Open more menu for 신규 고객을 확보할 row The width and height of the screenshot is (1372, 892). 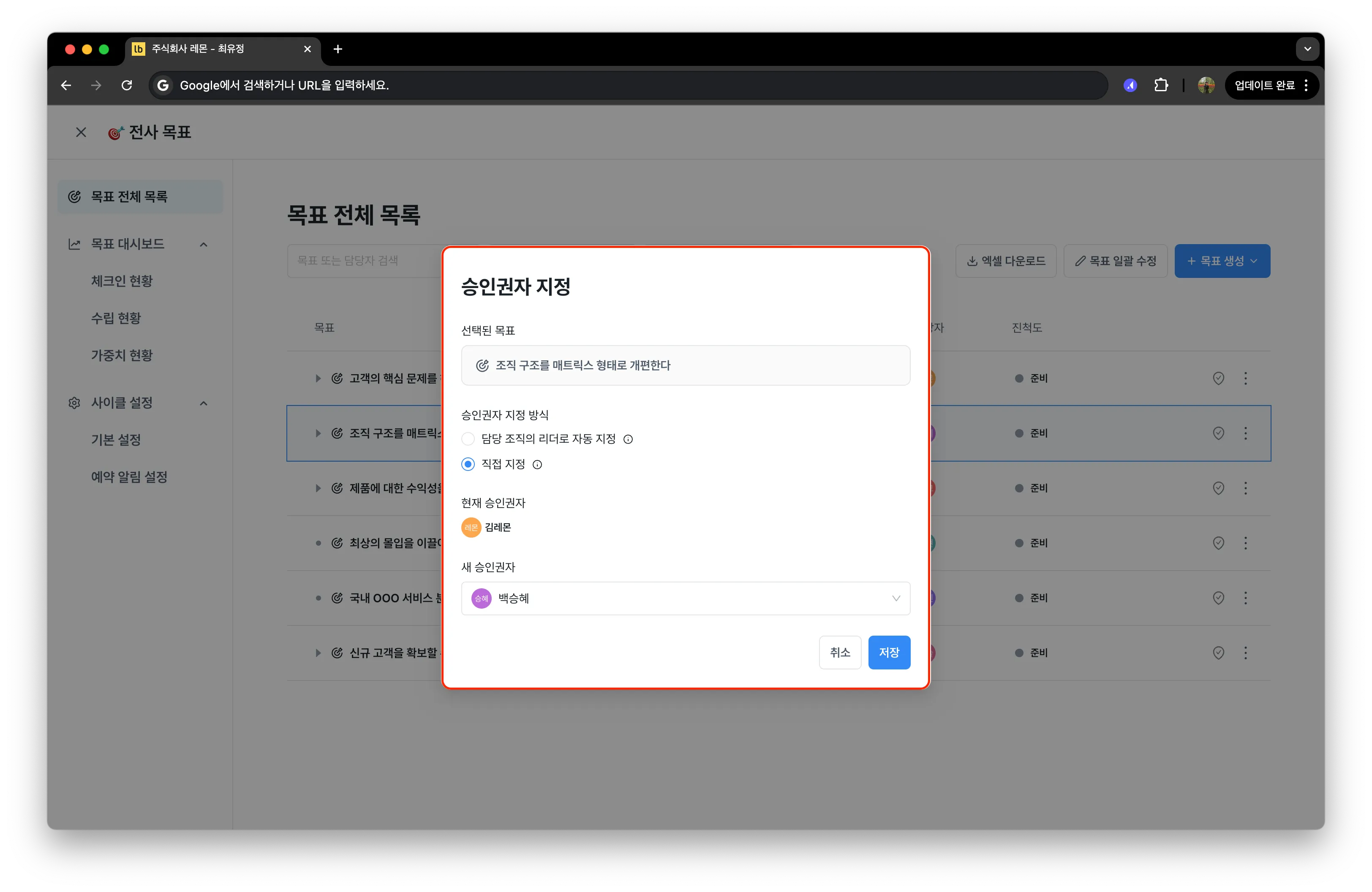click(x=1245, y=653)
